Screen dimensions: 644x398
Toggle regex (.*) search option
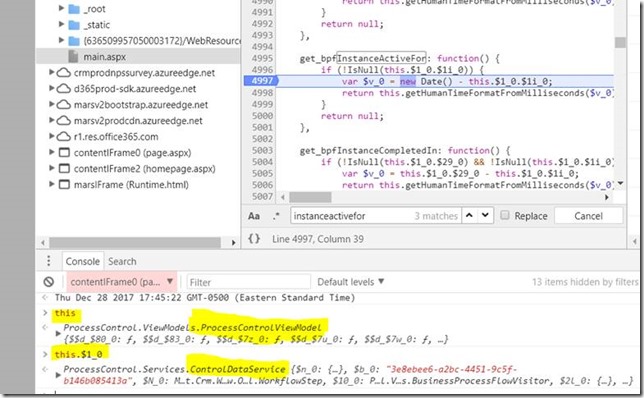pyautogui.click(x=276, y=216)
